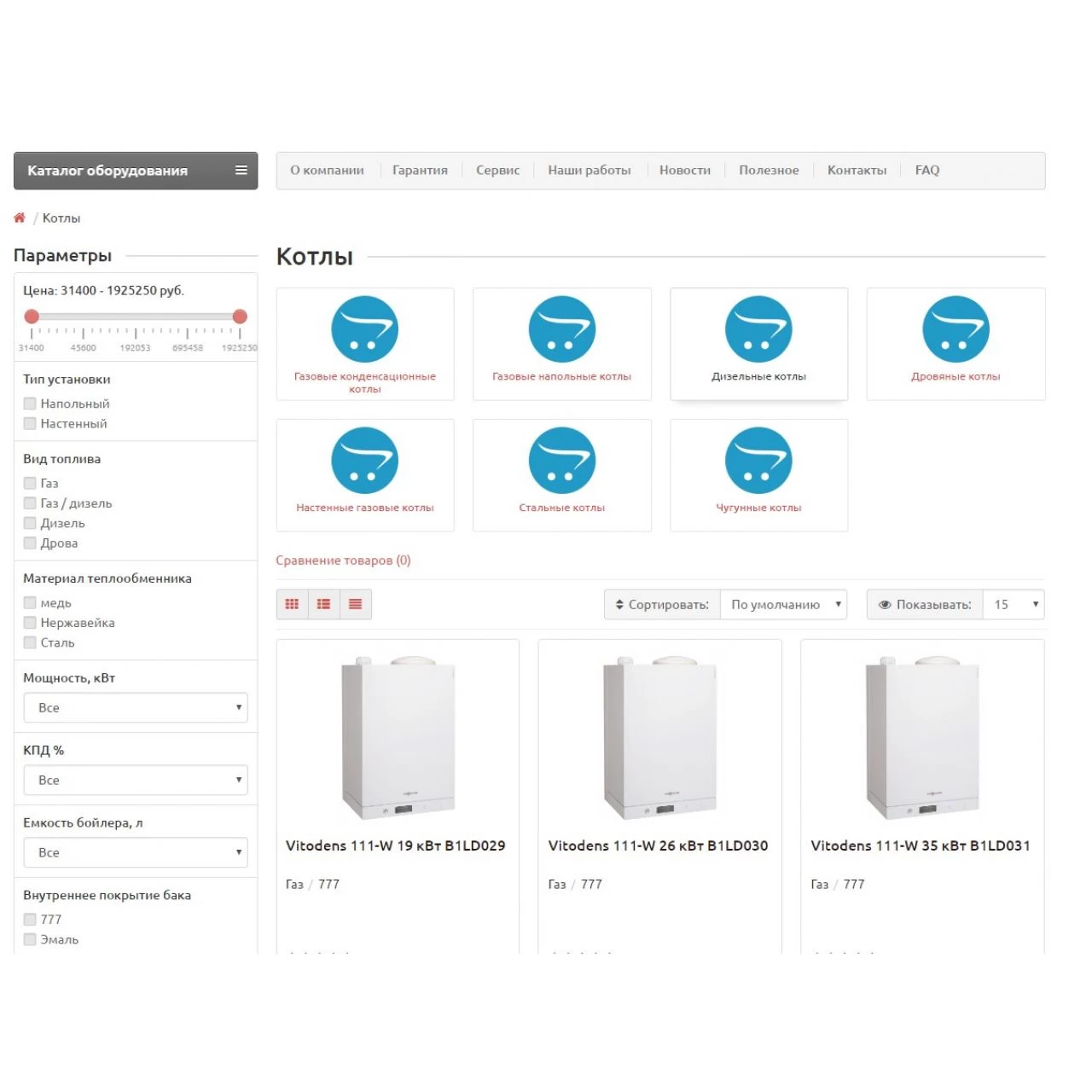The height and width of the screenshot is (1092, 1092).
Task: Click the Vitodens 19 кВт boiler image
Action: pos(398,738)
